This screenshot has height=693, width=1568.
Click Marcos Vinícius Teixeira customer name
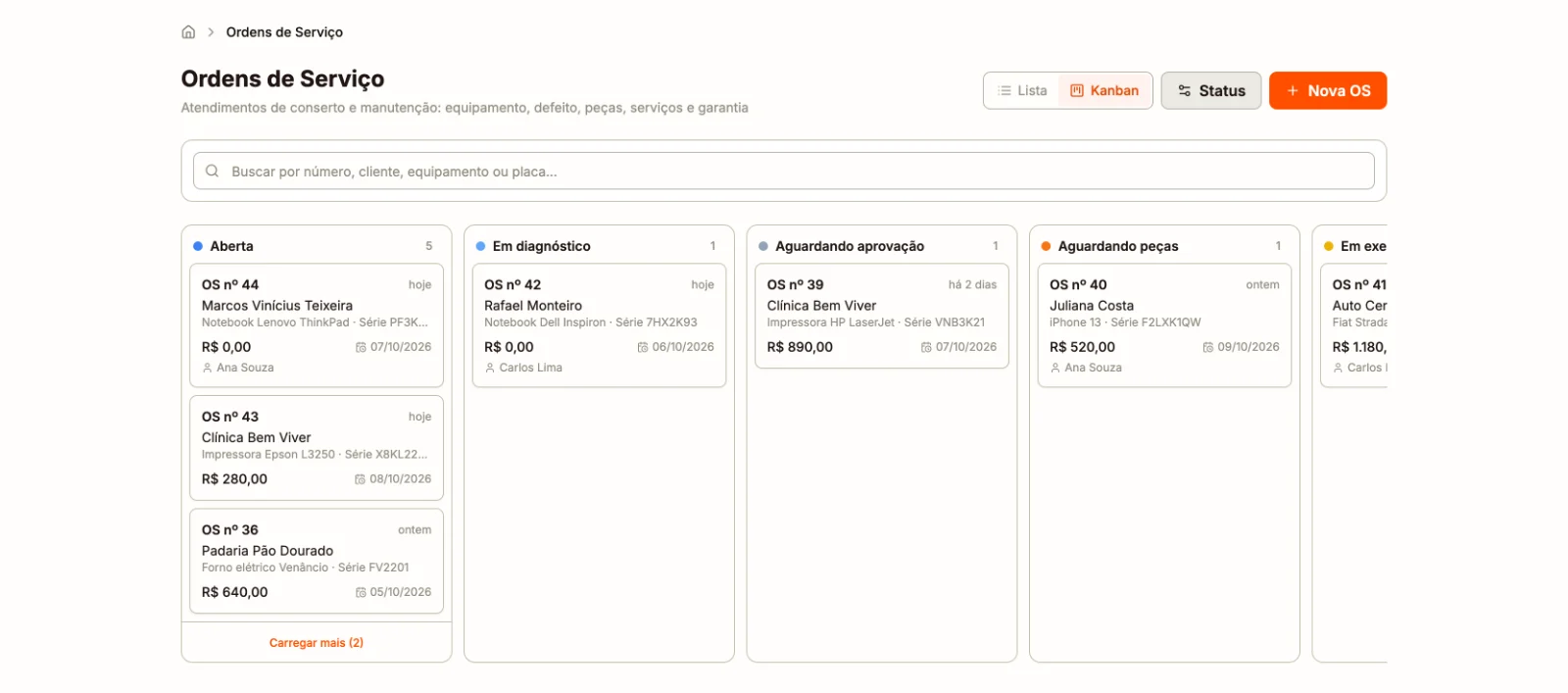pyautogui.click(x=277, y=306)
